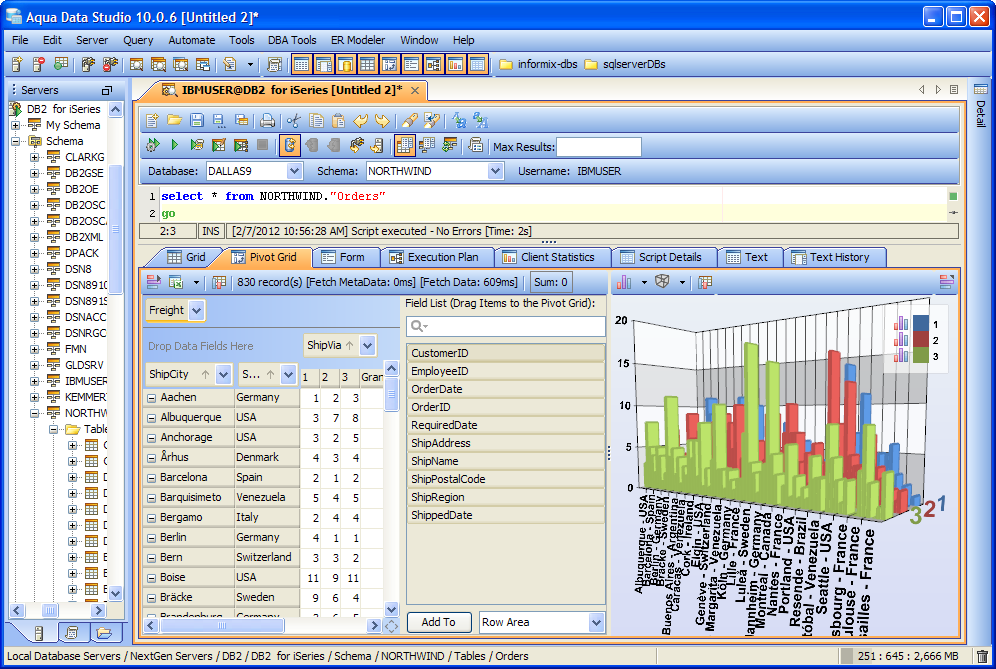Click the execute with gear icon
This screenshot has height=669, width=996.
[x=152, y=145]
